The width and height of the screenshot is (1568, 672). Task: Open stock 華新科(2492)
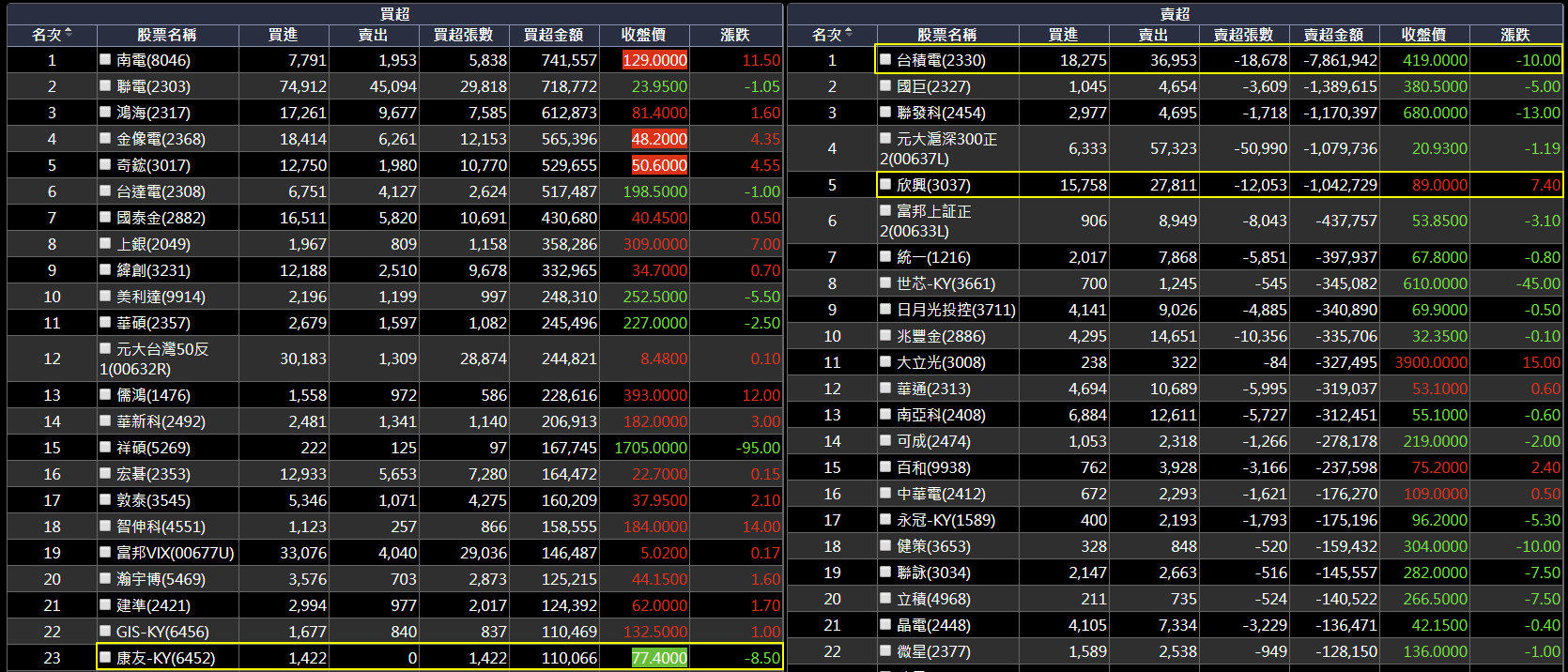click(x=161, y=421)
